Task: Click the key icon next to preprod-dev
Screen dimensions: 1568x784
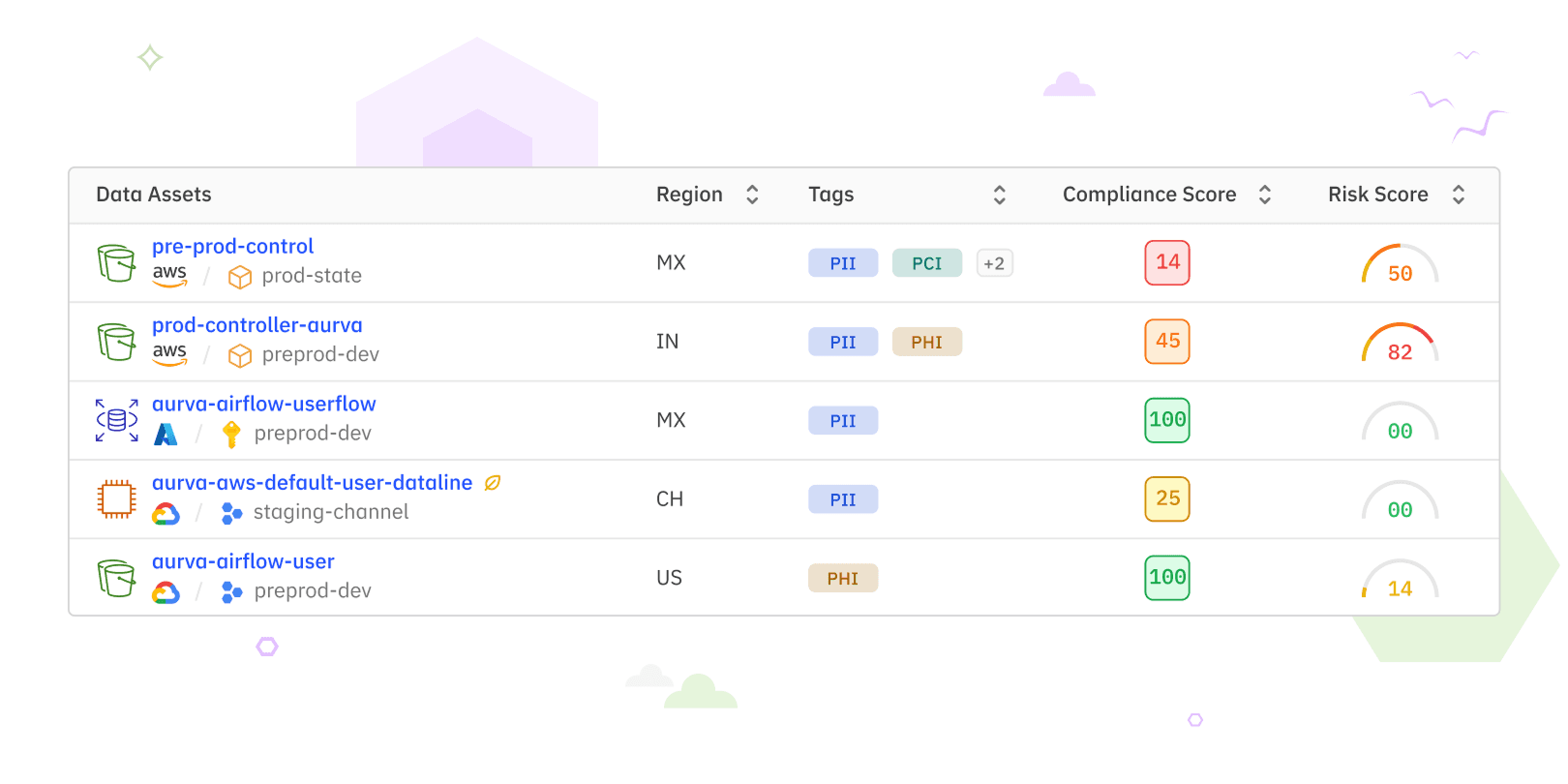Action: pos(231,435)
